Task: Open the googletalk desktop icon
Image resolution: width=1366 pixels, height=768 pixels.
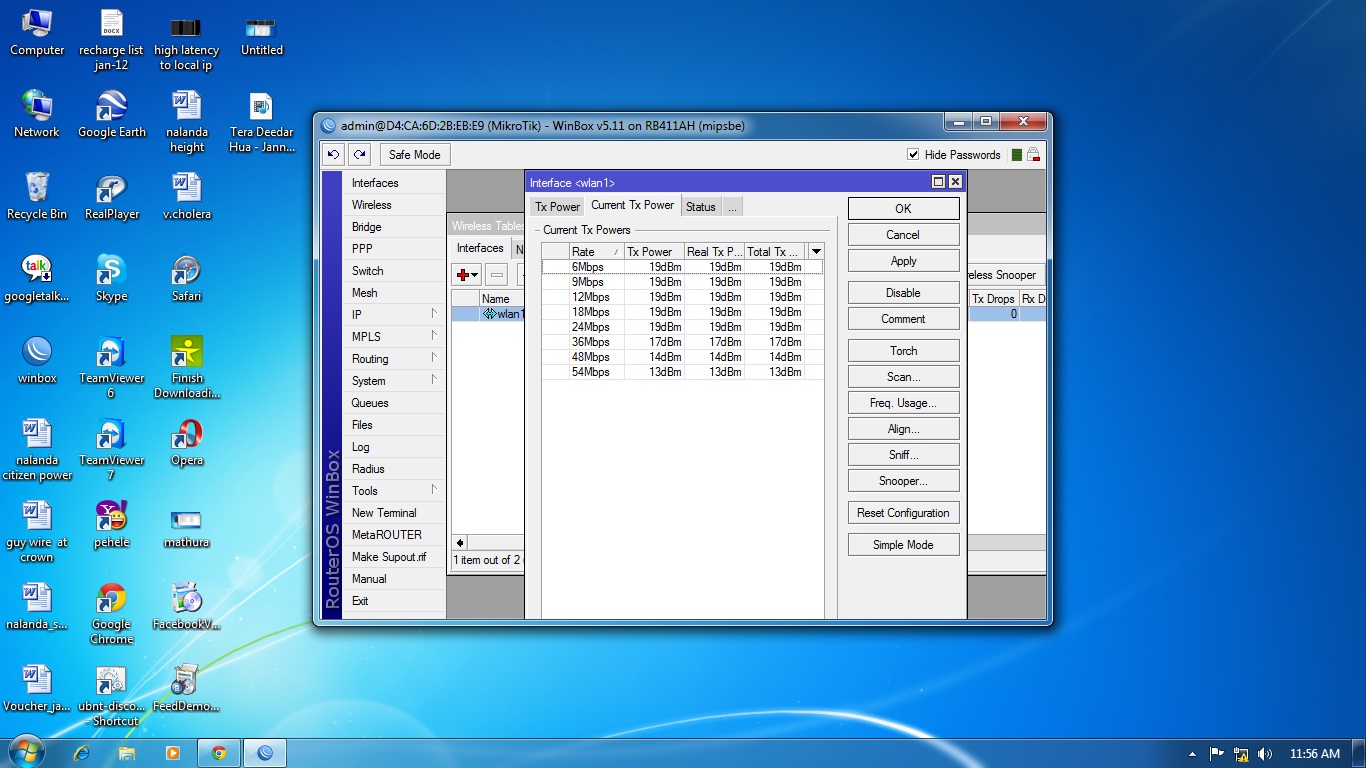Action: [37, 278]
